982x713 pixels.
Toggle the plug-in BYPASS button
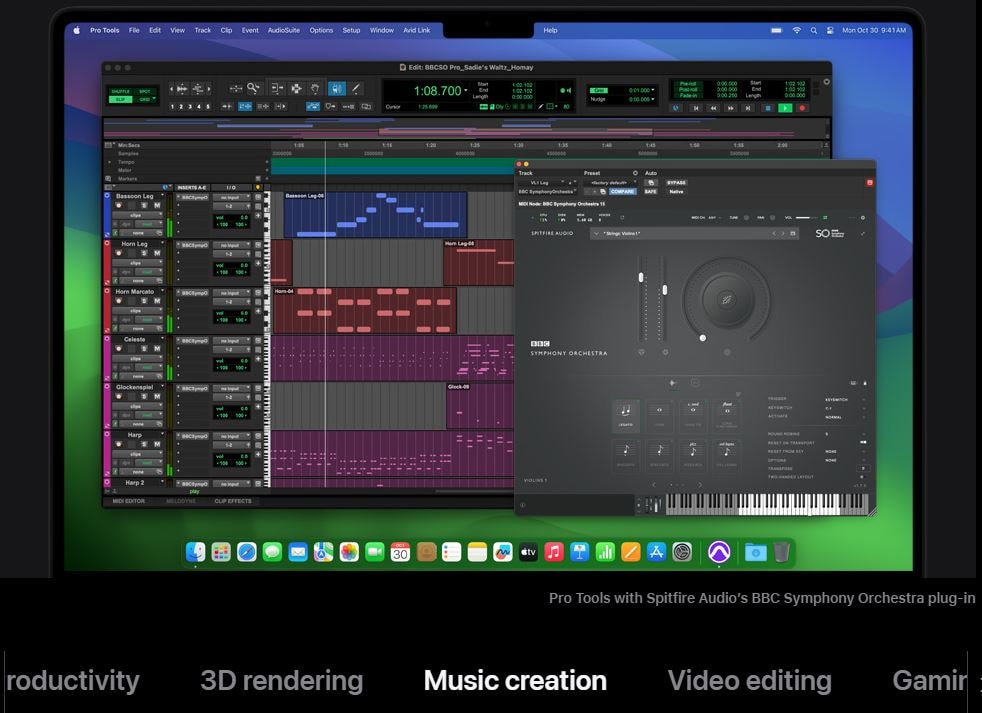point(677,183)
